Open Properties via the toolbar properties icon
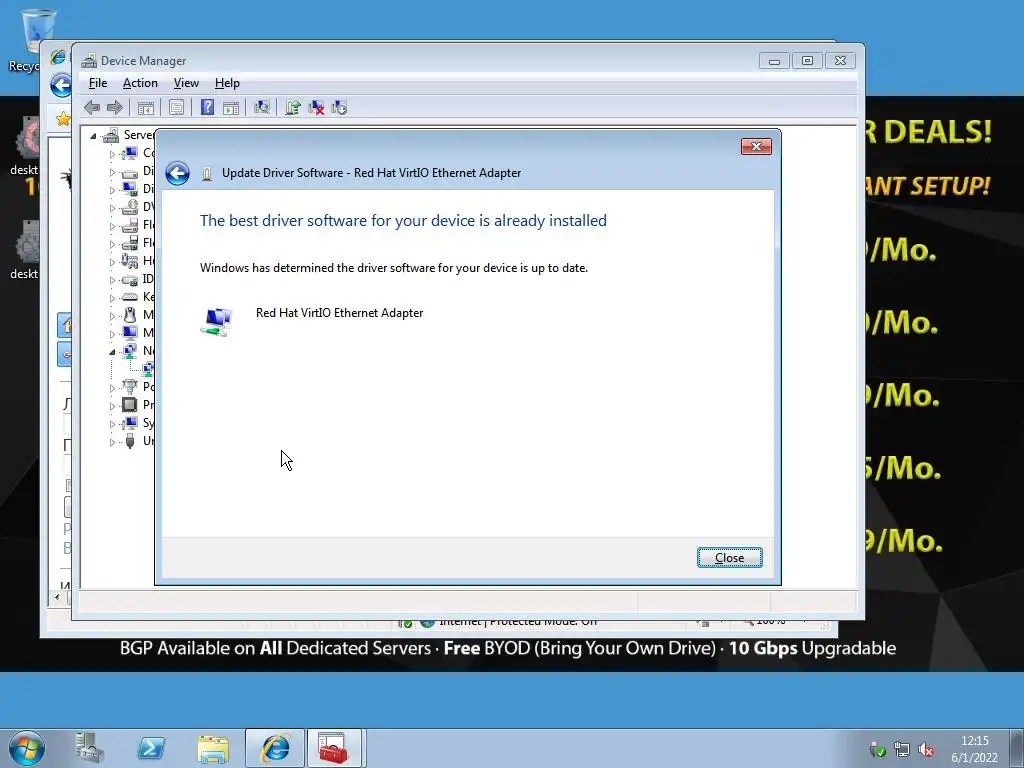 pos(176,108)
